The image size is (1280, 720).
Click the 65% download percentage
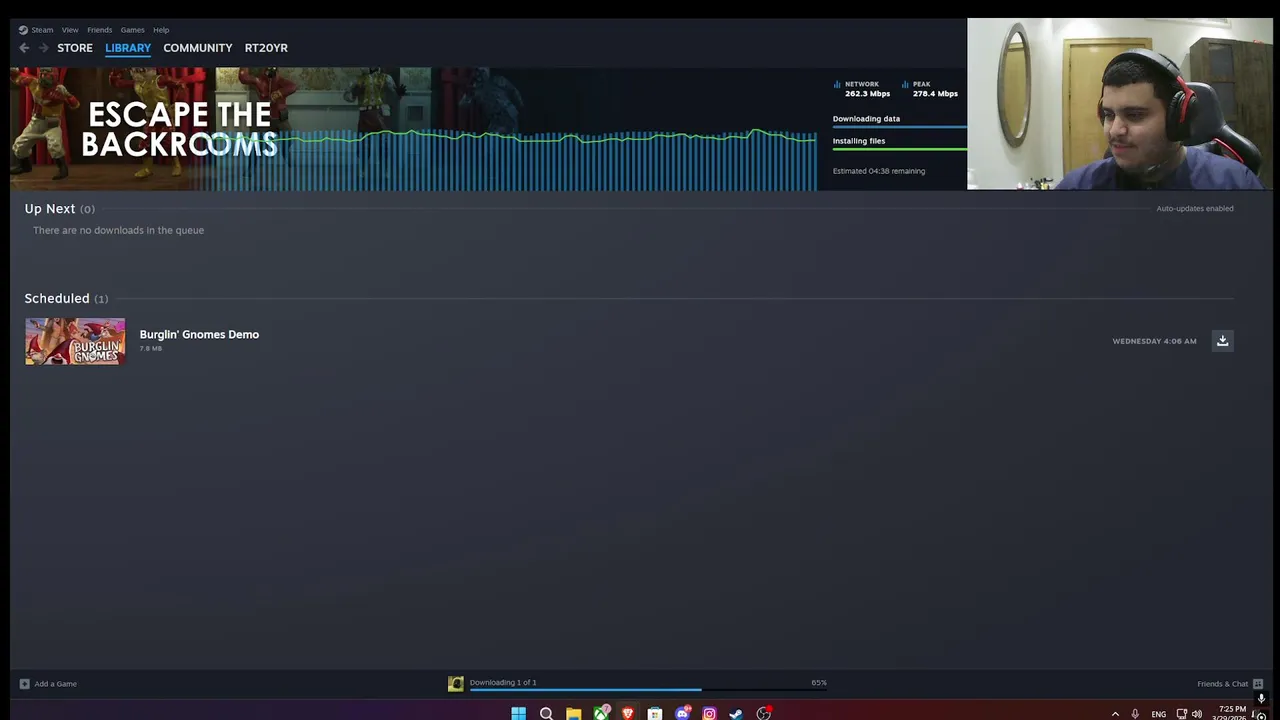tap(819, 683)
